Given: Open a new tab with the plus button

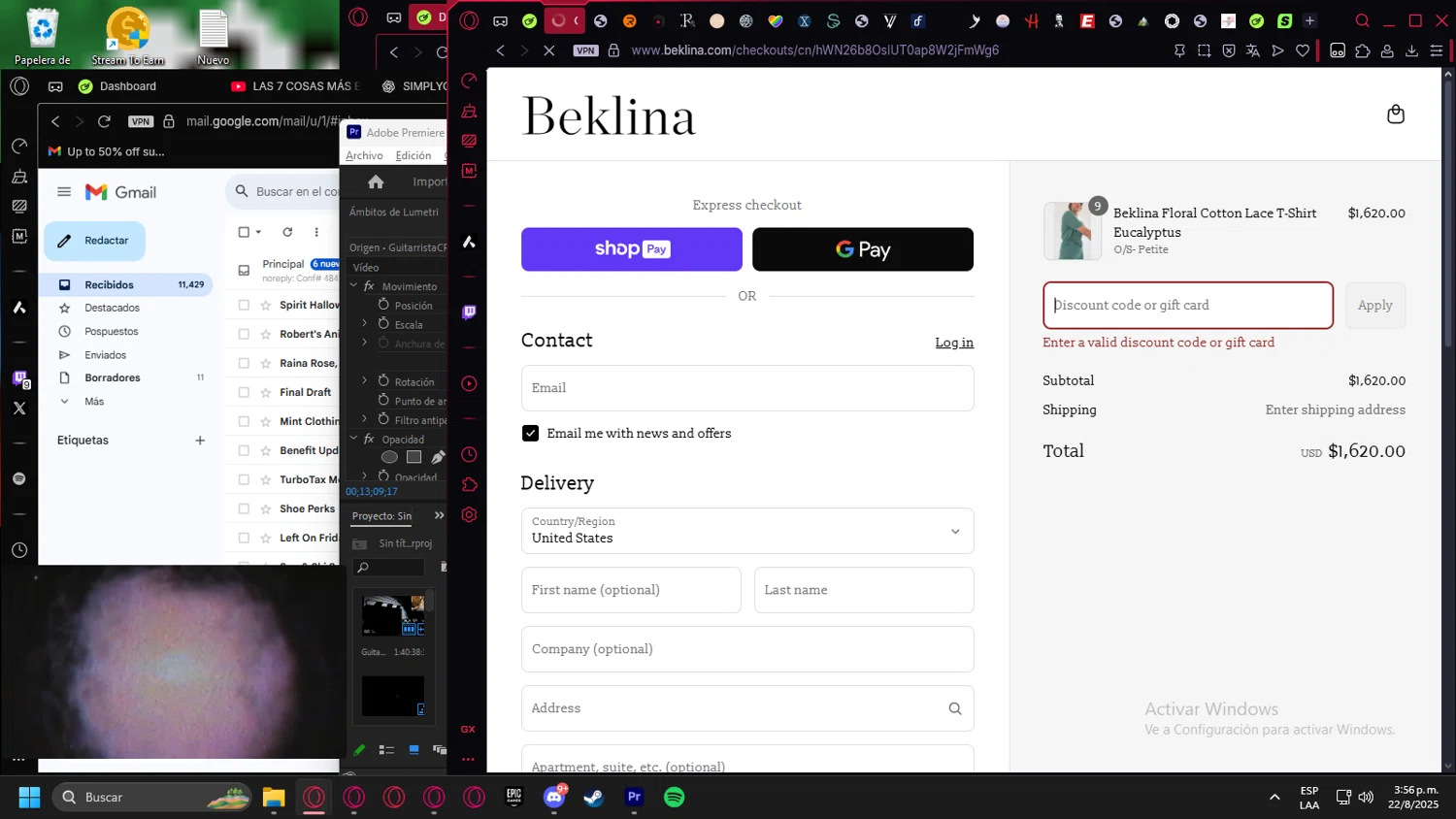Looking at the screenshot, I should pos(1309,20).
